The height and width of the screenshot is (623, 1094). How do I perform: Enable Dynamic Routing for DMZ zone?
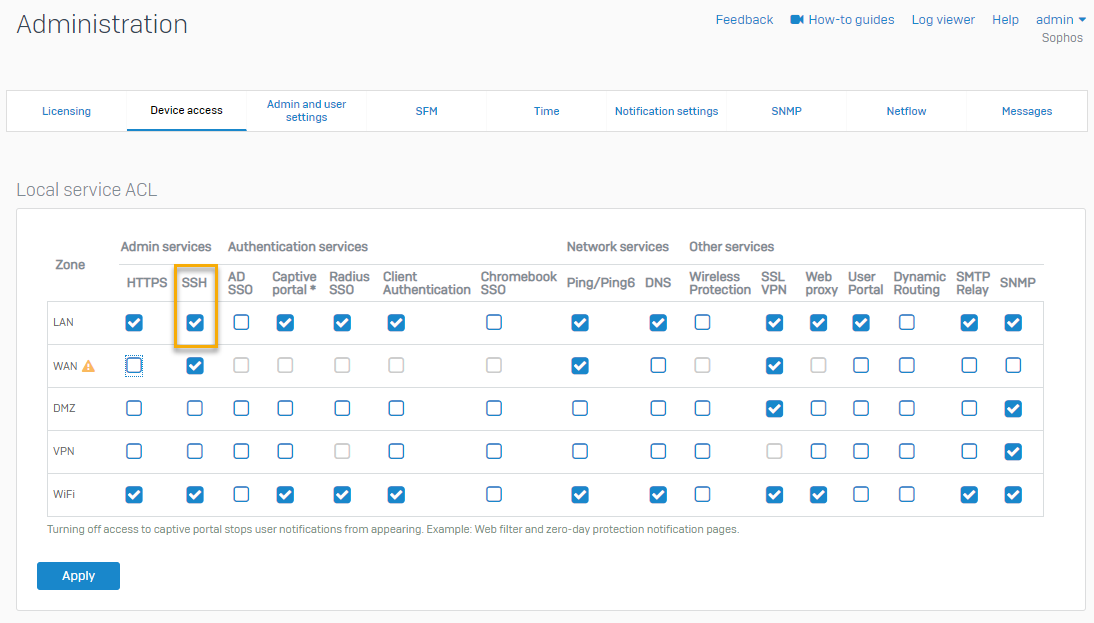906,408
